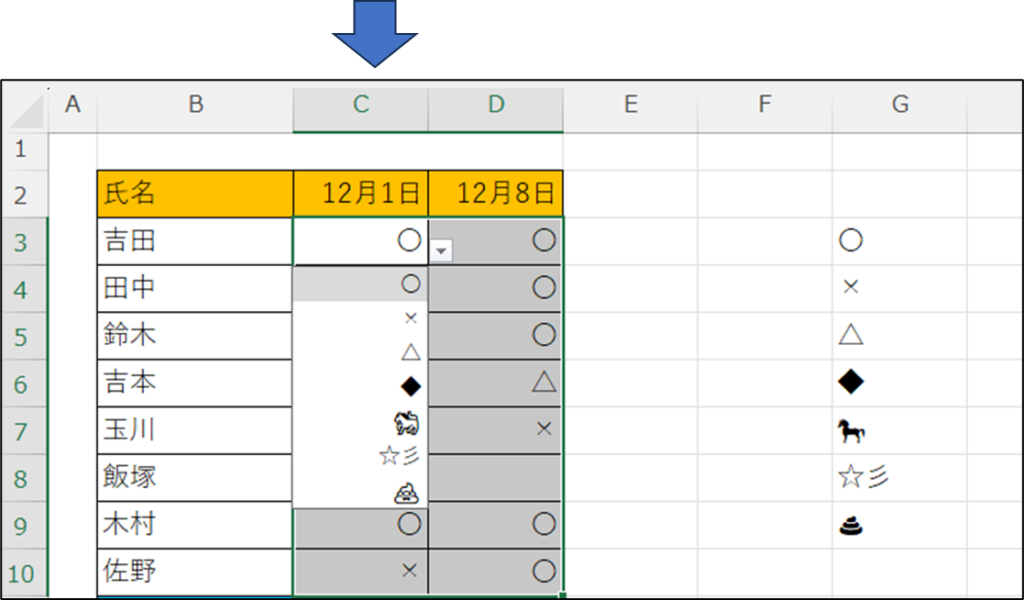Pick the horse emoji from dropdown list

(360, 422)
